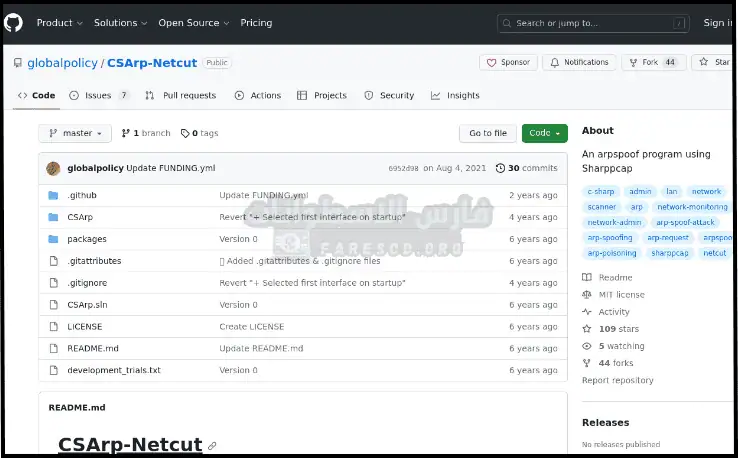This screenshot has width=738, height=458.
Task: Click the globalpolicy avatar in commit row
Action: [54, 168]
